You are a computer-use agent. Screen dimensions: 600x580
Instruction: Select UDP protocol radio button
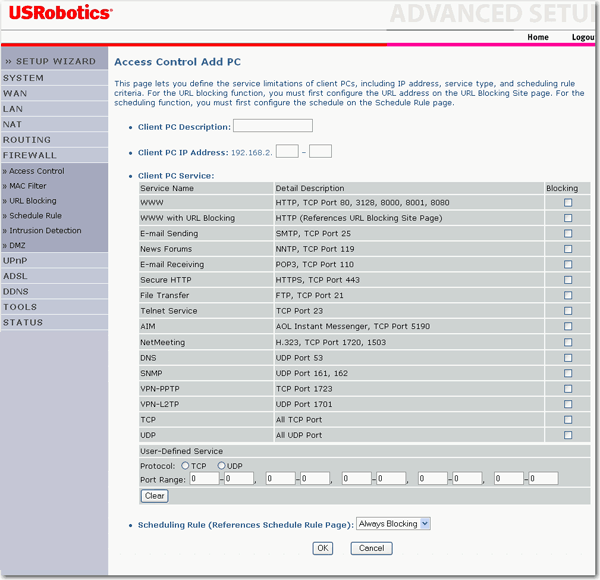221,466
